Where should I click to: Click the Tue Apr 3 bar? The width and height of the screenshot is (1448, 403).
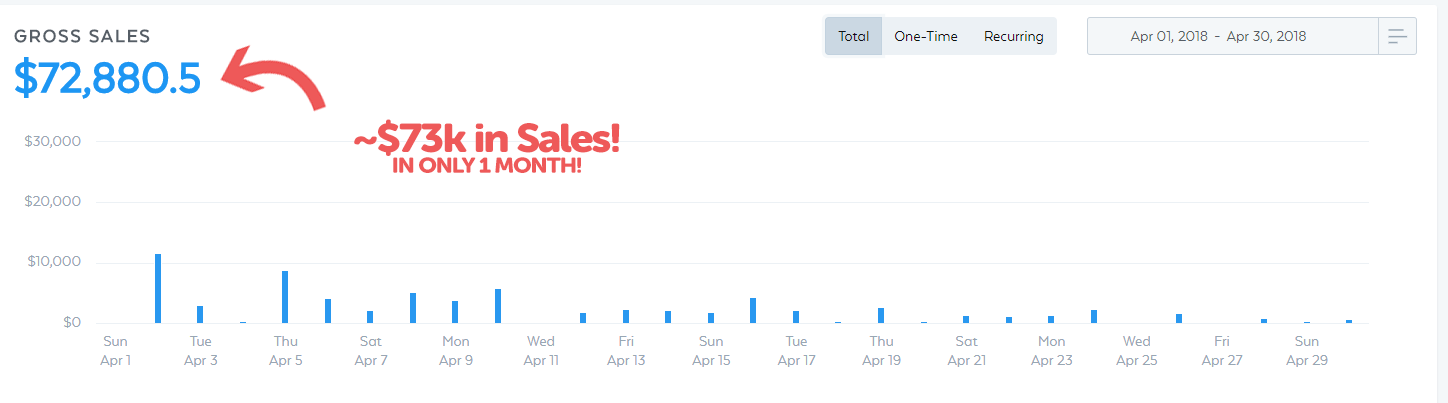click(x=200, y=314)
